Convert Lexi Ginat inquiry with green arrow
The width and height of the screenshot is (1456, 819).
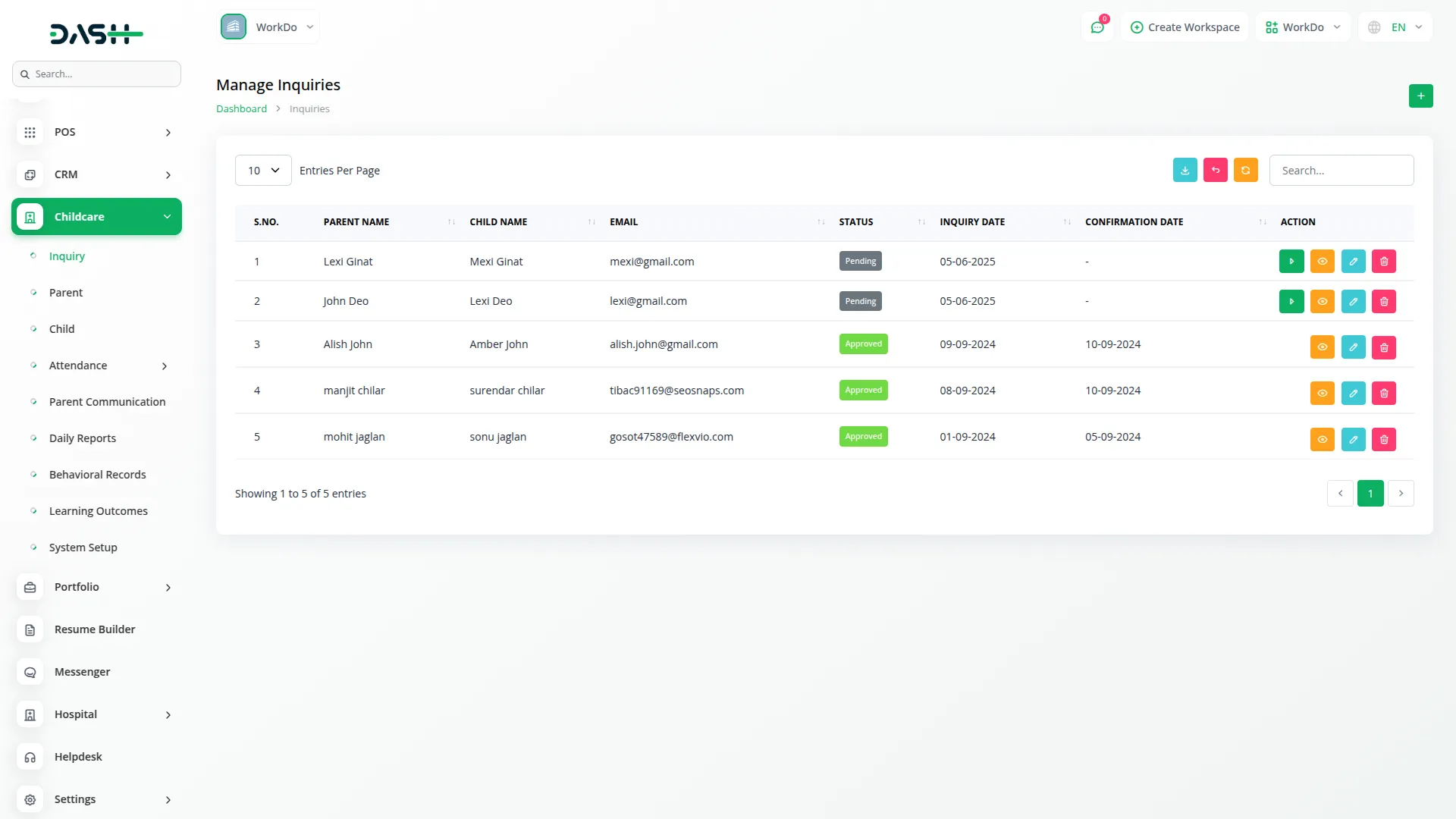(1291, 262)
